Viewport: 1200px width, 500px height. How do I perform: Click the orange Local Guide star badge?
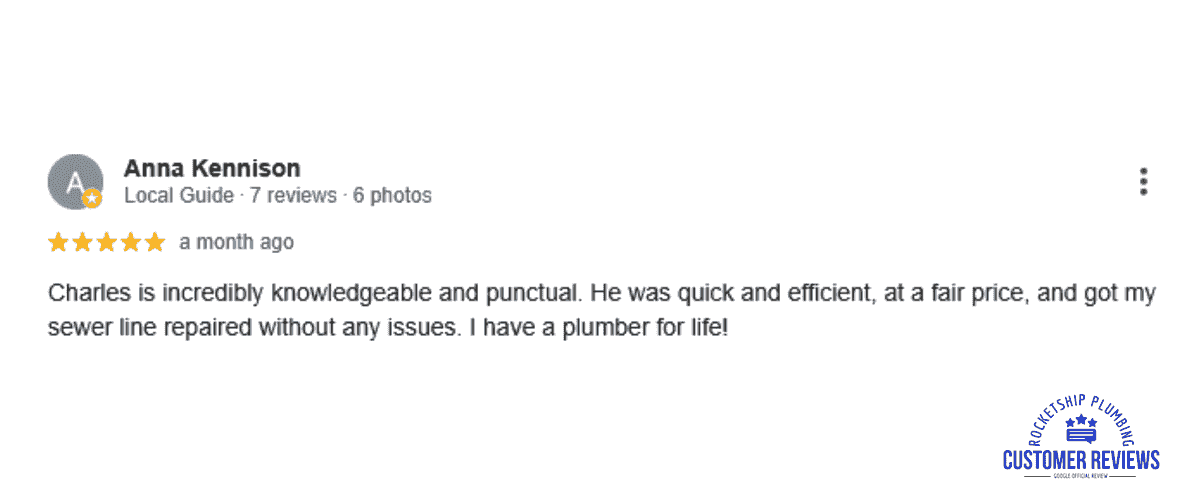(x=92, y=198)
